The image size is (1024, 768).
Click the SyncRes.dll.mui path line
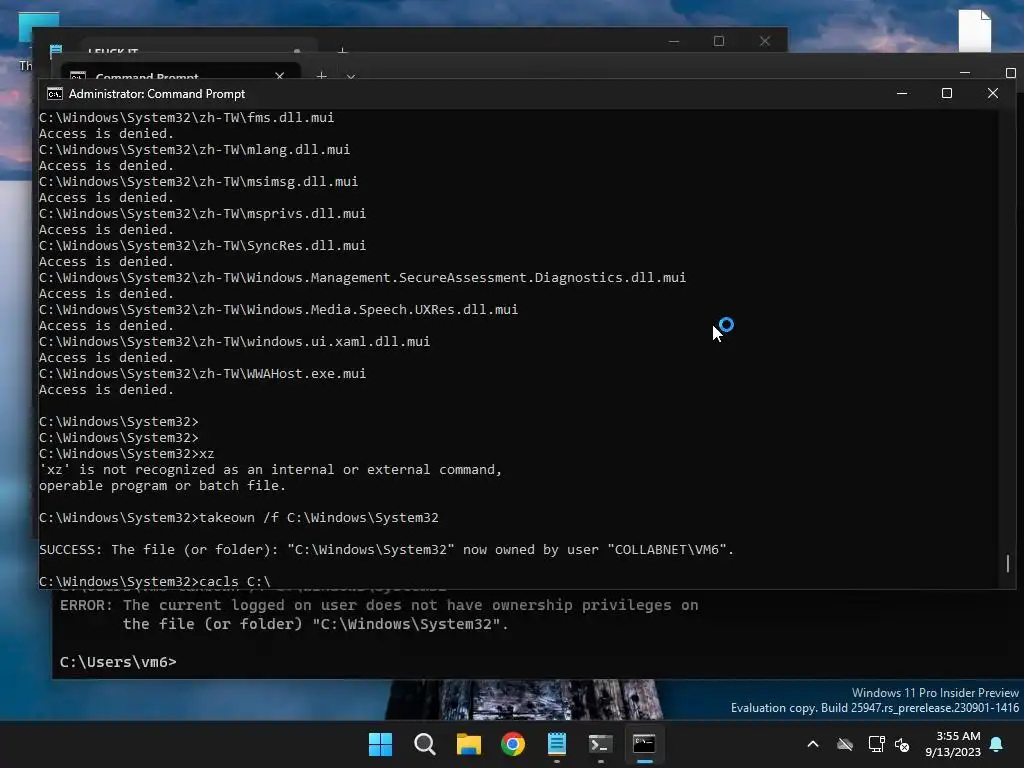tap(202, 246)
